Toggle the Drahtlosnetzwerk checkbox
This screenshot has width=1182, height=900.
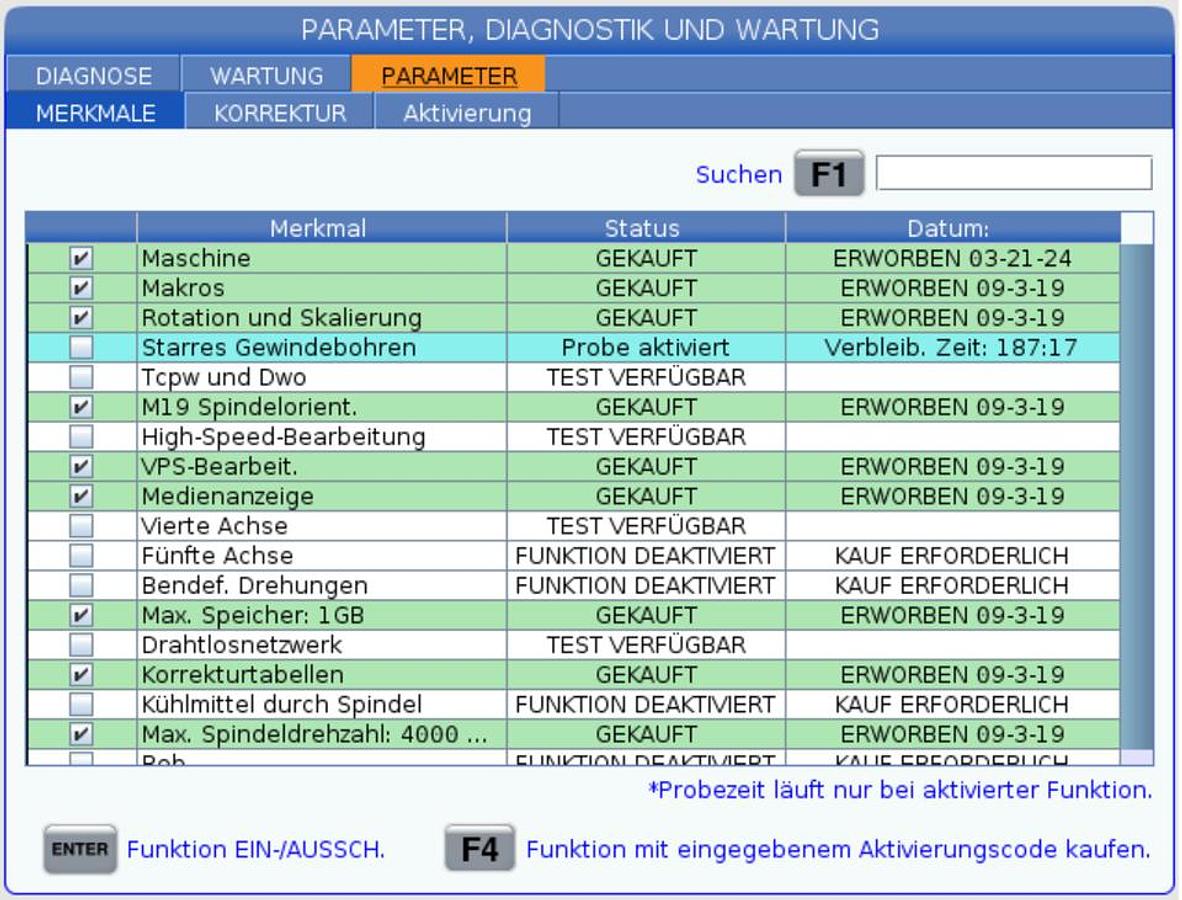[81, 645]
